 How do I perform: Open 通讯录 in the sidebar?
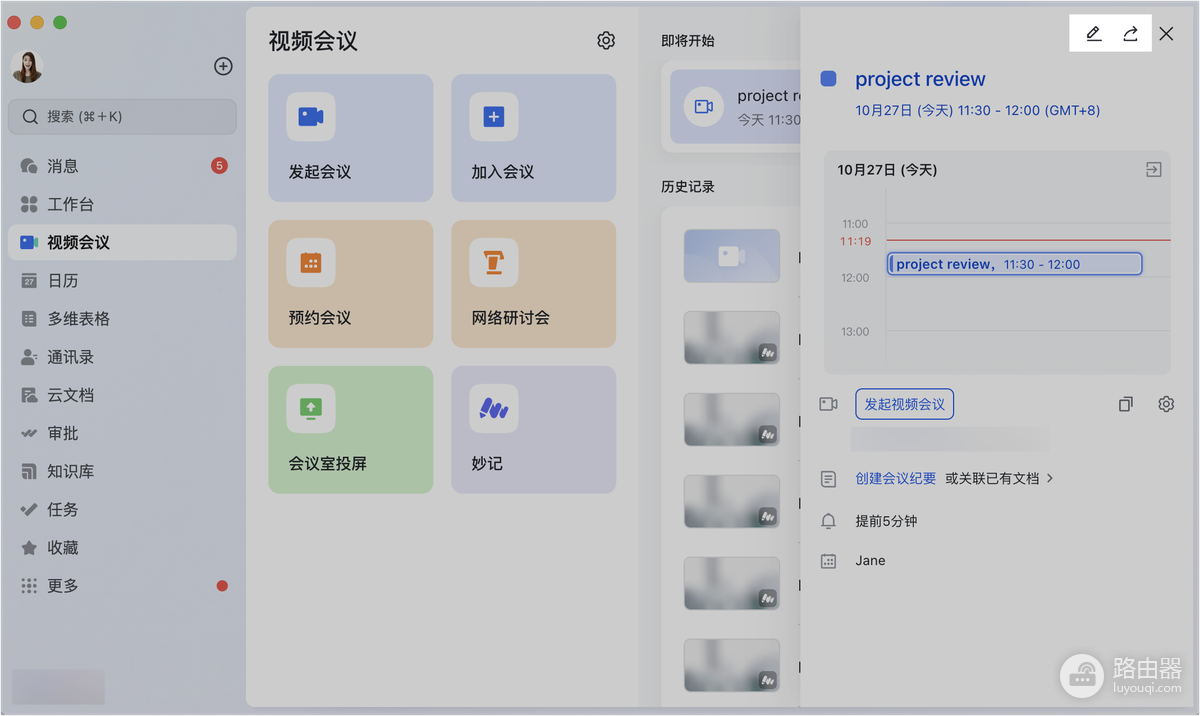coord(122,357)
